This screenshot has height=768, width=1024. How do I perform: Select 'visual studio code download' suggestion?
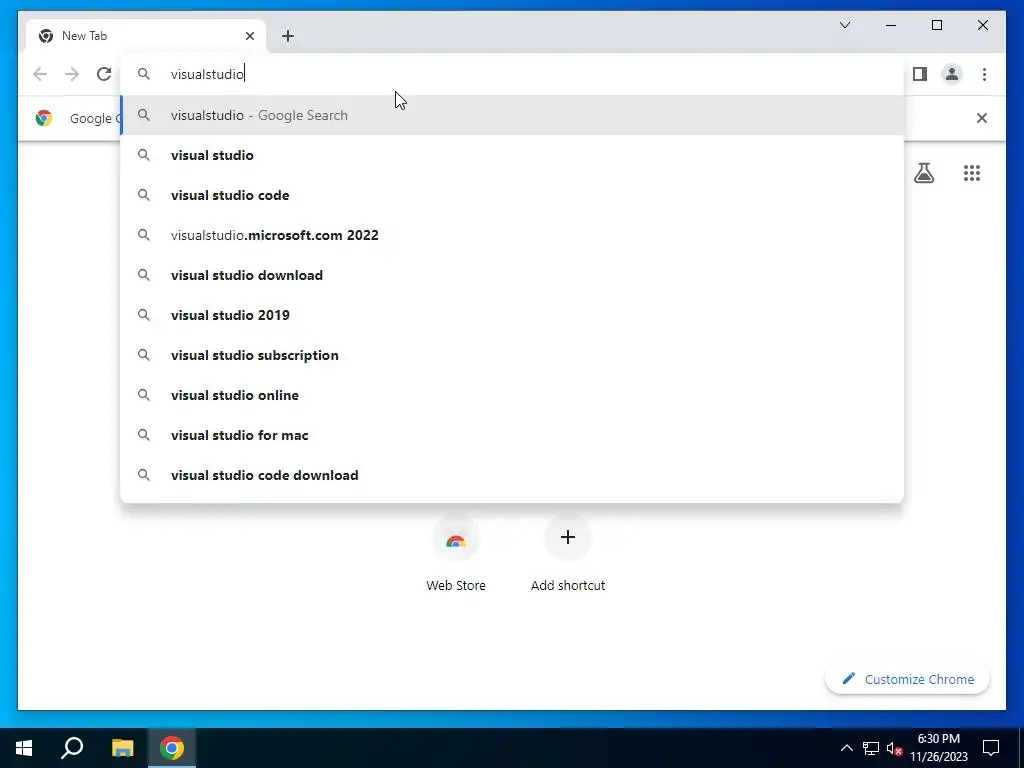[513, 475]
